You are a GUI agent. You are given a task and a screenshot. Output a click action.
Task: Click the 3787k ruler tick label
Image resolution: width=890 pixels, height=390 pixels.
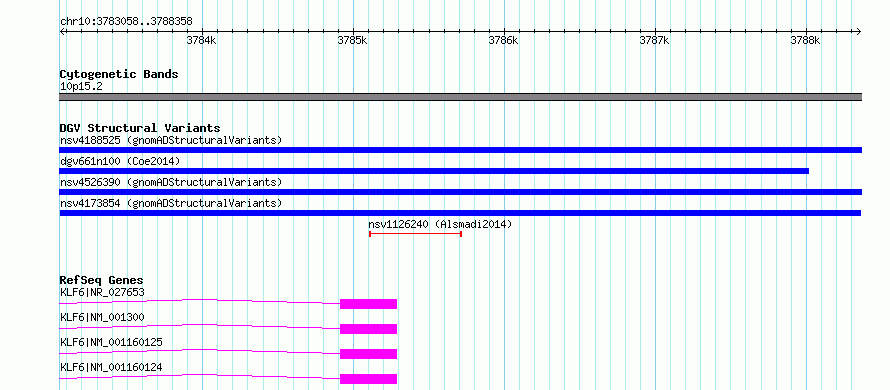[x=654, y=41]
